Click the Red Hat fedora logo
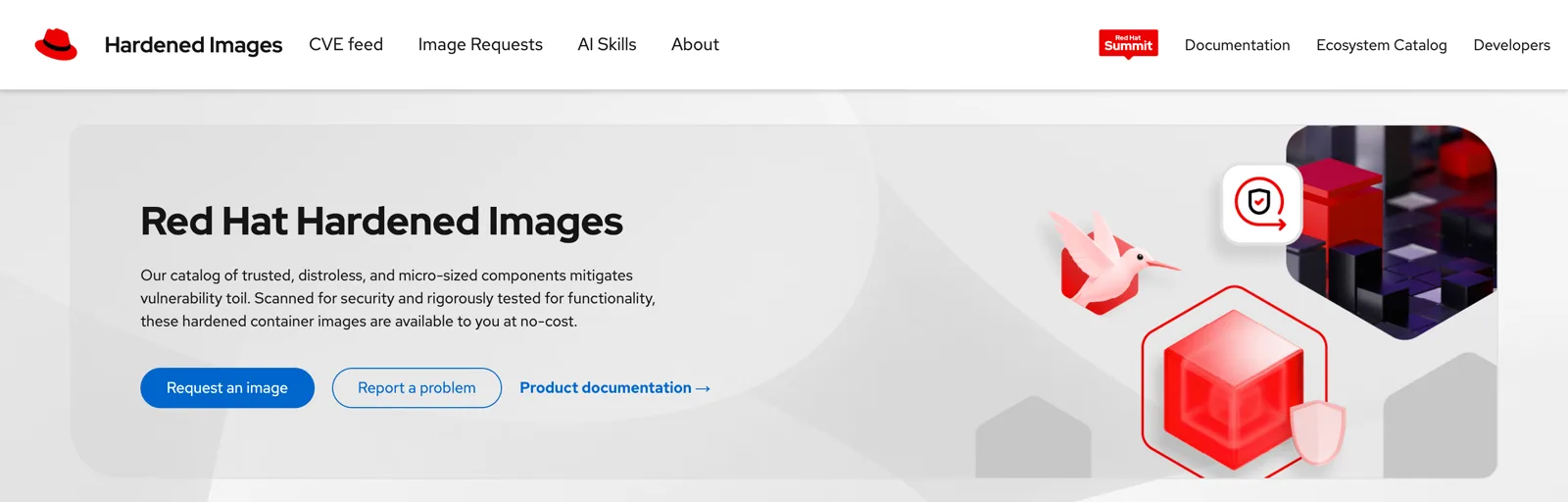 56,44
